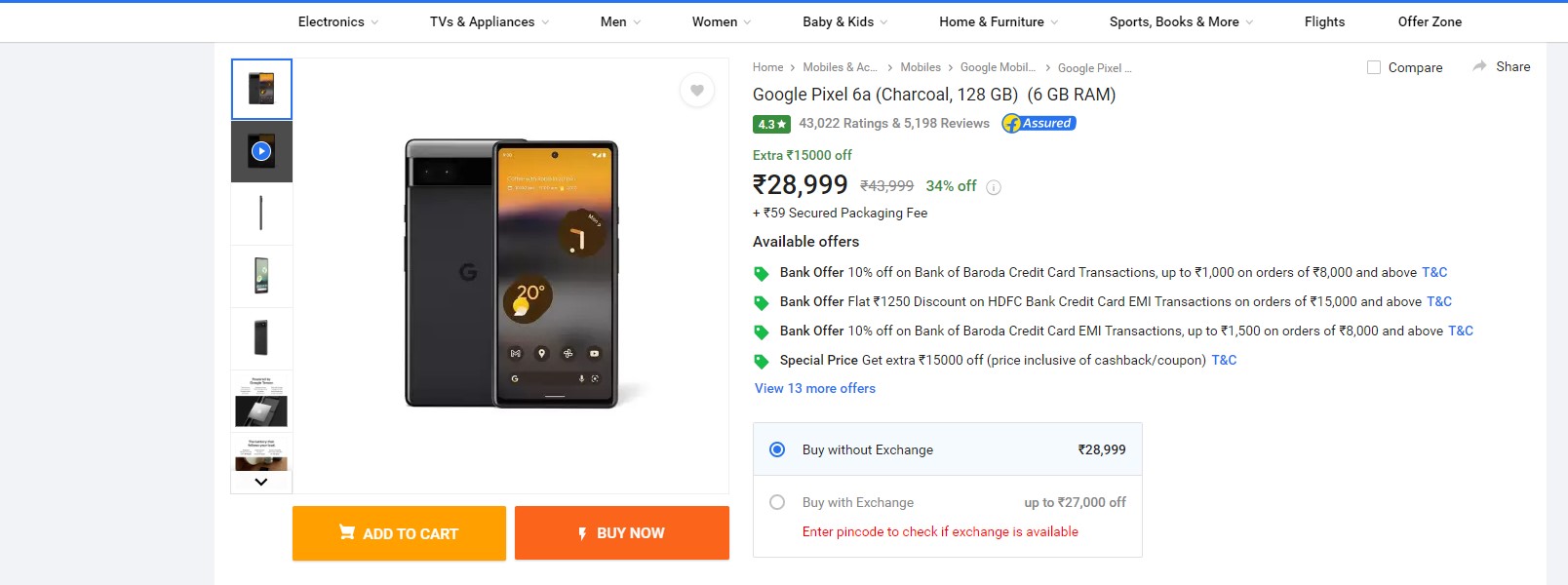Screen dimensions: 1568x585
Task: Click the Flipkart Assured badge
Action: tap(1039, 124)
